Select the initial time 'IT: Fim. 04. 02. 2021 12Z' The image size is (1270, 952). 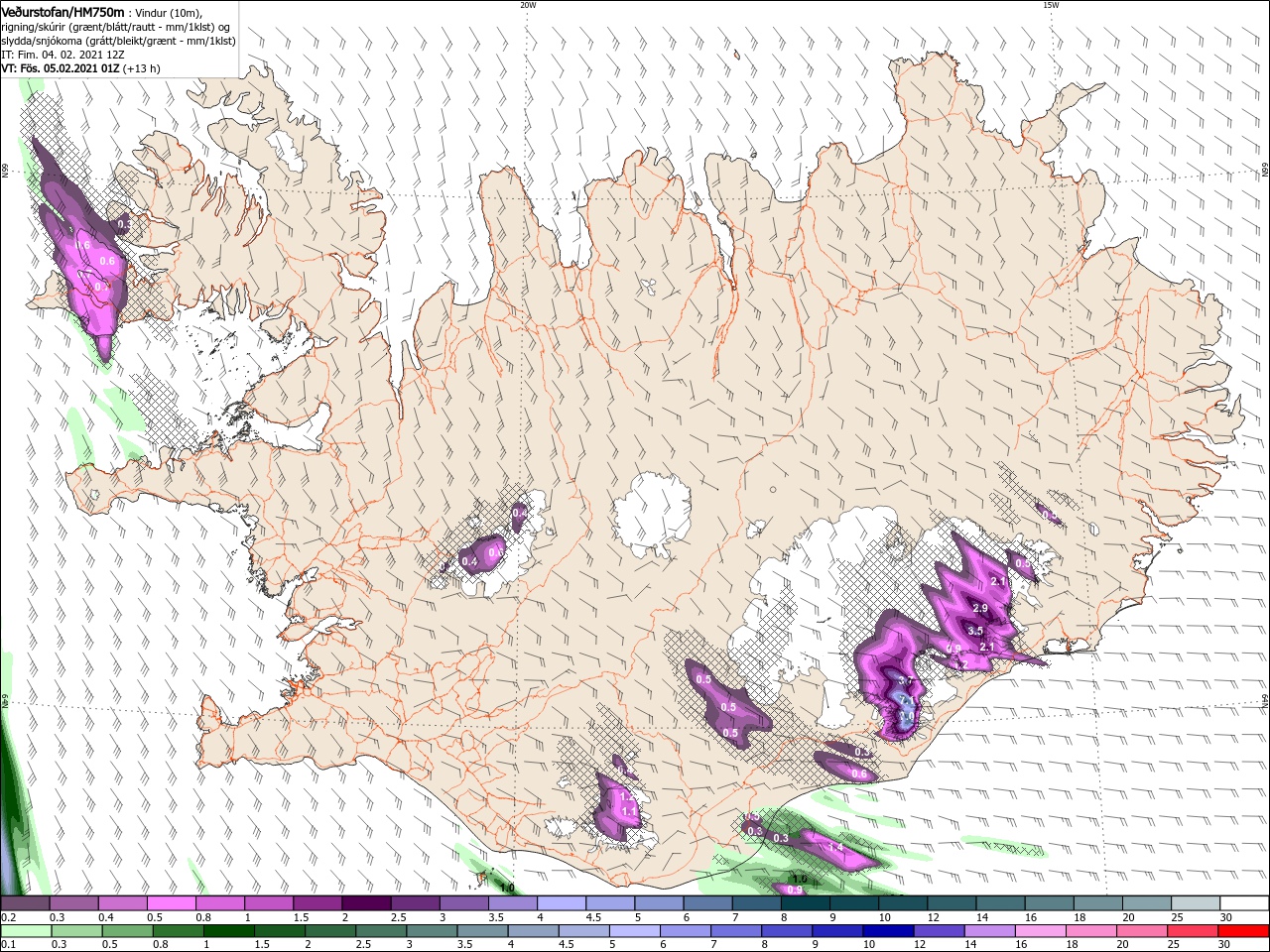62,55
